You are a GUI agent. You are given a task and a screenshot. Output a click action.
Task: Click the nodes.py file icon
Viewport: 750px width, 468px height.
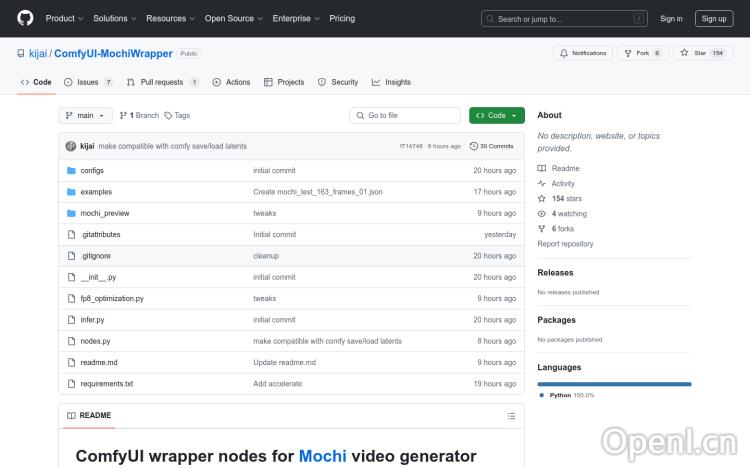[71, 341]
